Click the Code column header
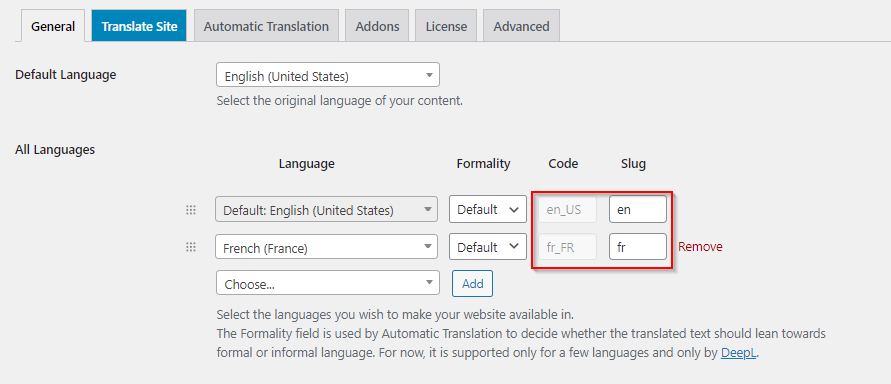Image resolution: width=891 pixels, height=384 pixels. (563, 164)
